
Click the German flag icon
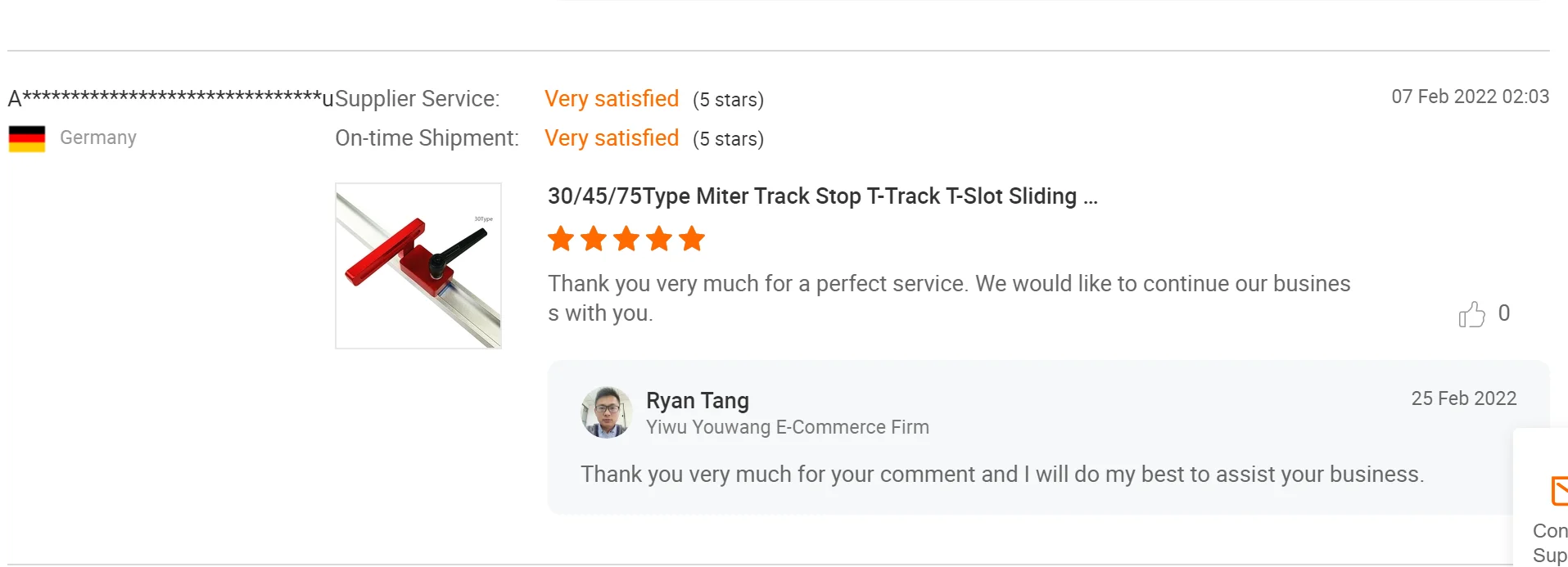click(27, 138)
